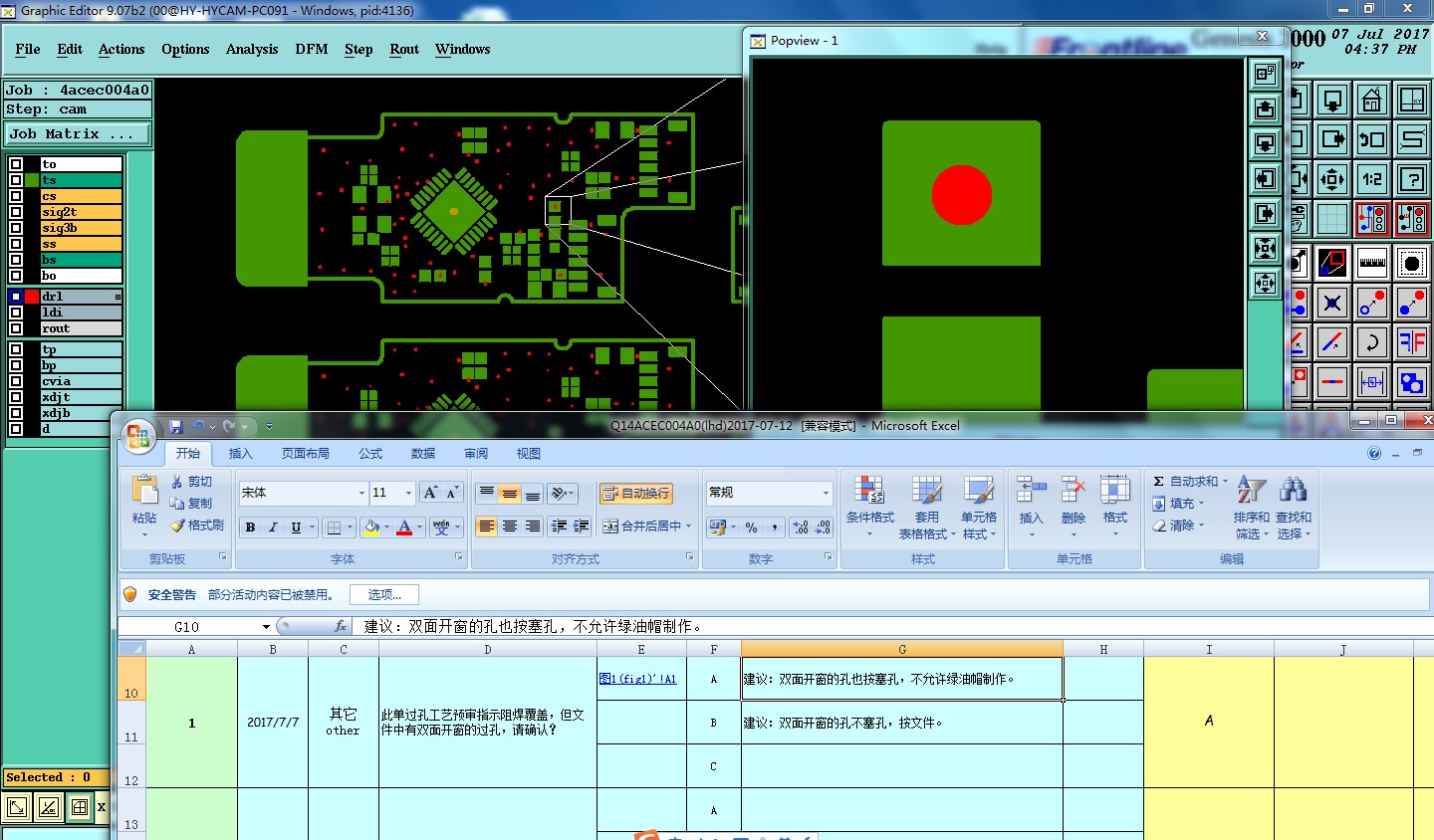Click the Excel formula bar text
This screenshot has height=840, width=1434.
534,627
